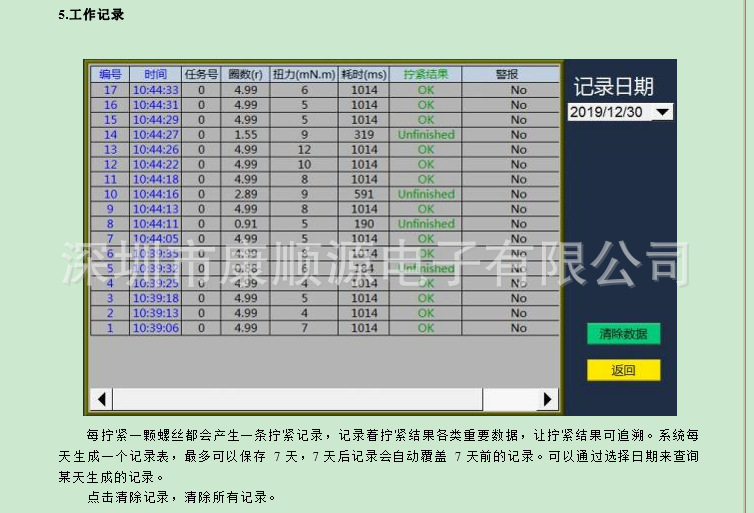Click duration value 190

(x=364, y=224)
